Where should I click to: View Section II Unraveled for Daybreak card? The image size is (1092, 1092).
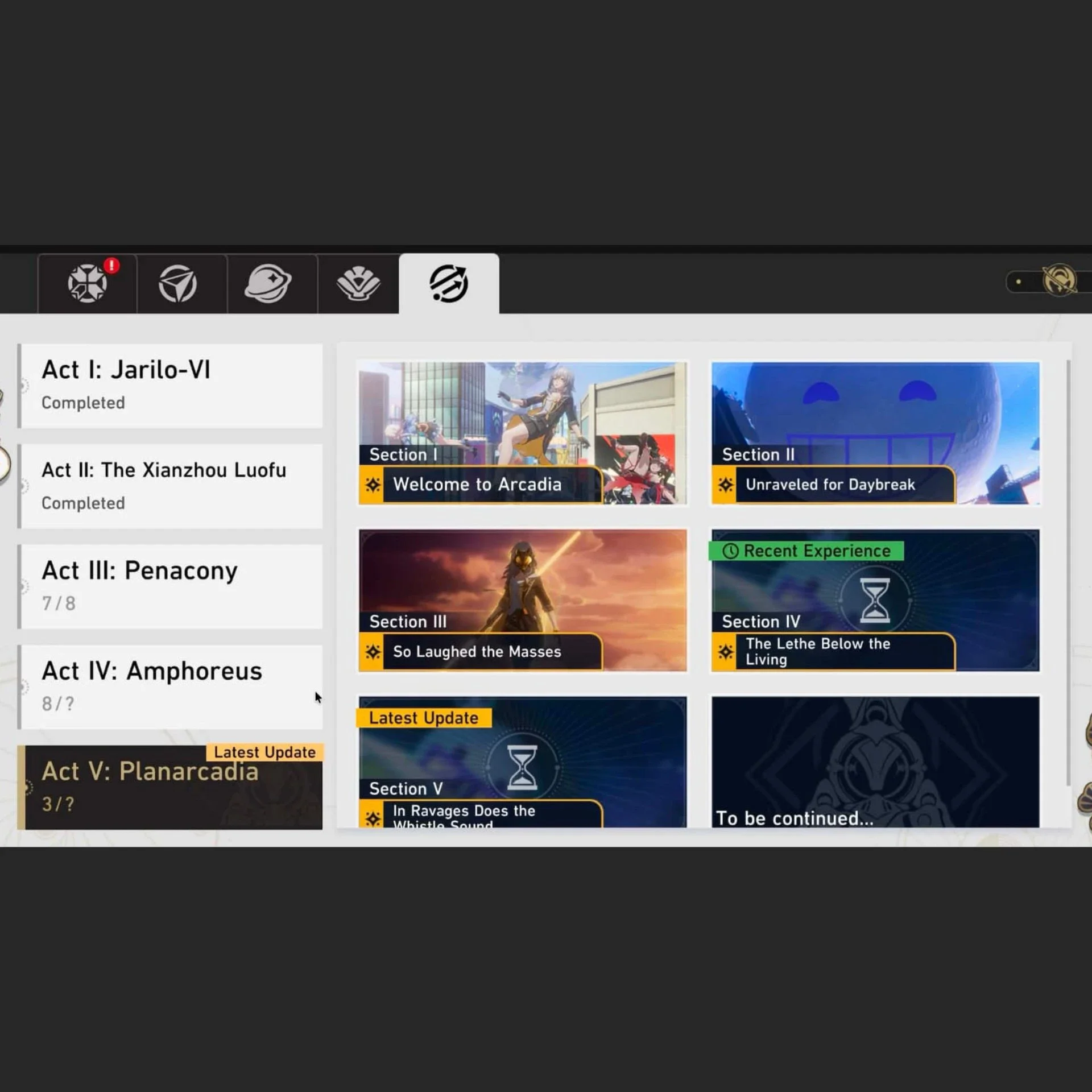click(875, 433)
